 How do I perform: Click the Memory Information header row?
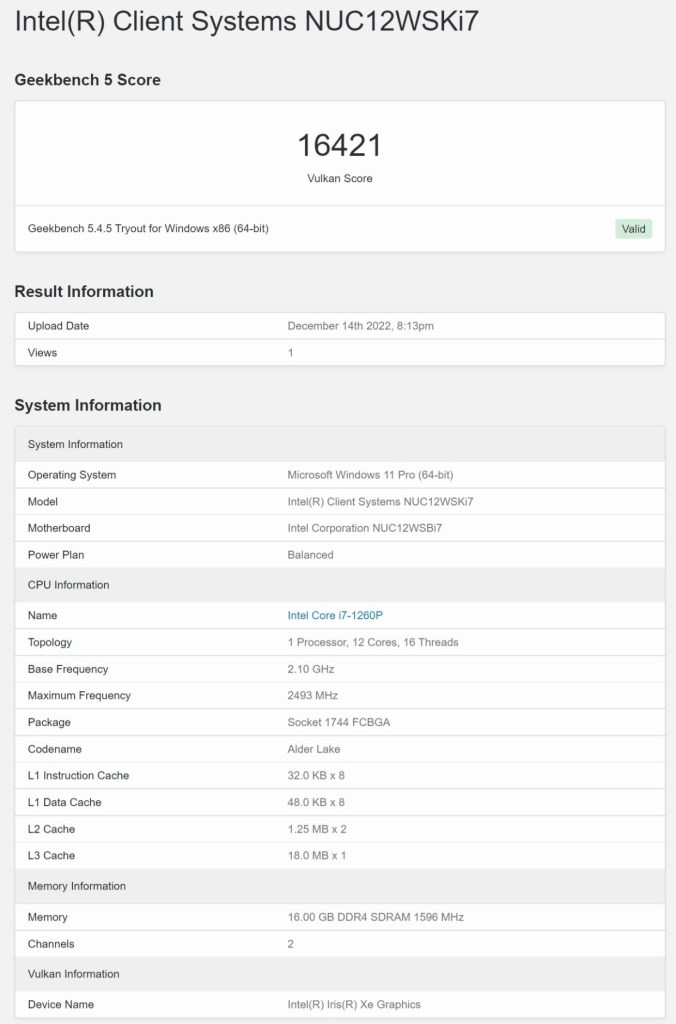(x=340, y=886)
